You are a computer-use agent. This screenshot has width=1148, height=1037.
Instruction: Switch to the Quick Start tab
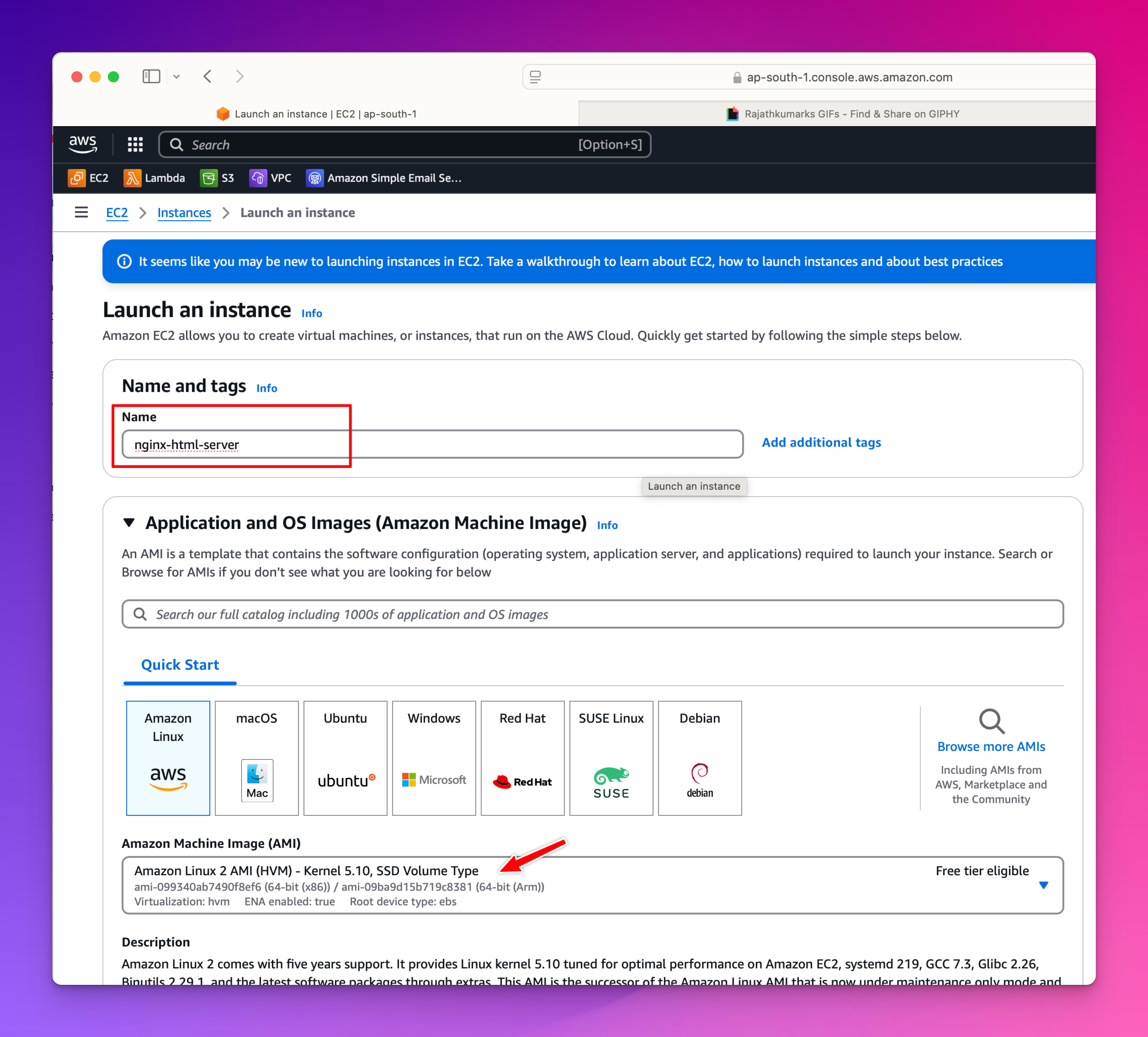[x=180, y=665]
